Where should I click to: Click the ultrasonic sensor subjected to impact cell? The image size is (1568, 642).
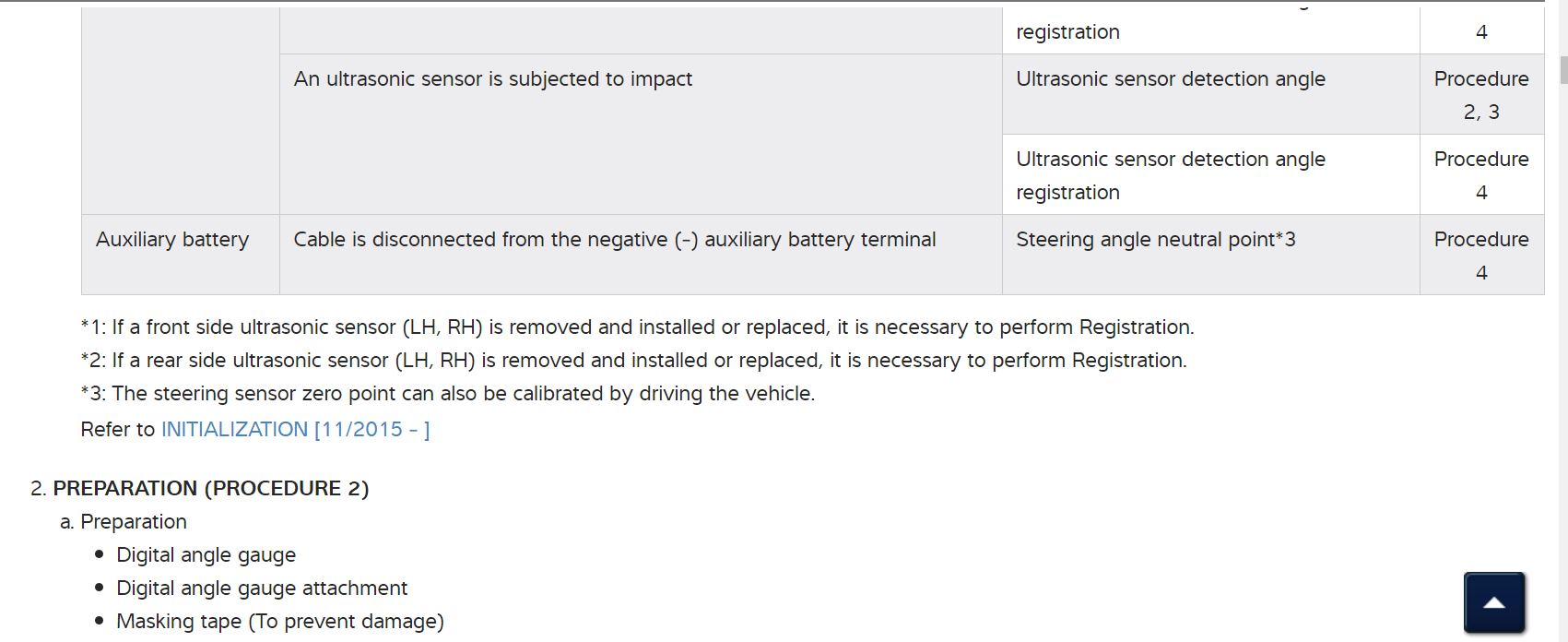point(492,79)
